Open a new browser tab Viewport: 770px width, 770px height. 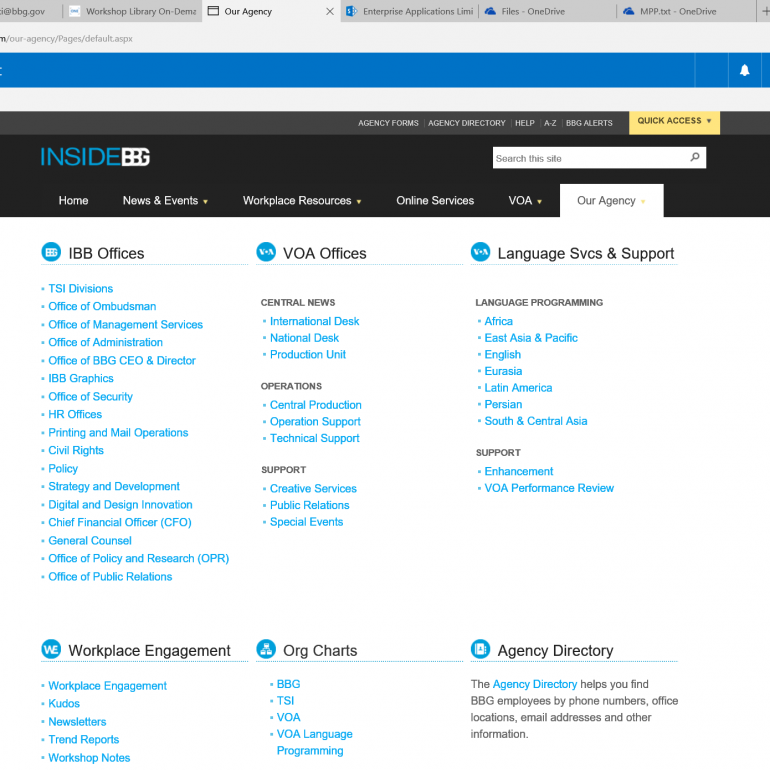click(x=765, y=11)
